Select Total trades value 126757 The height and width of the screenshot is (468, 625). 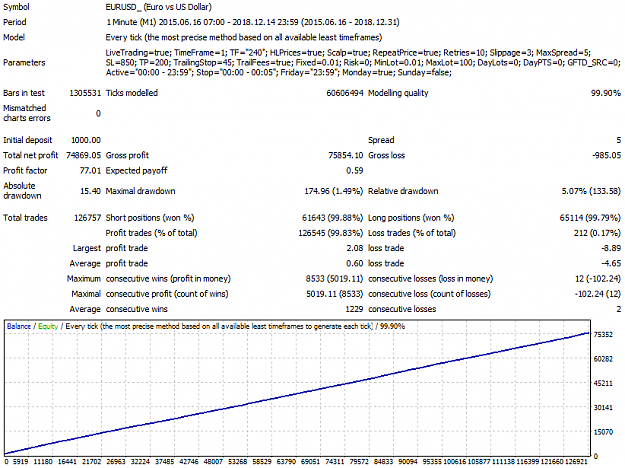[87, 218]
